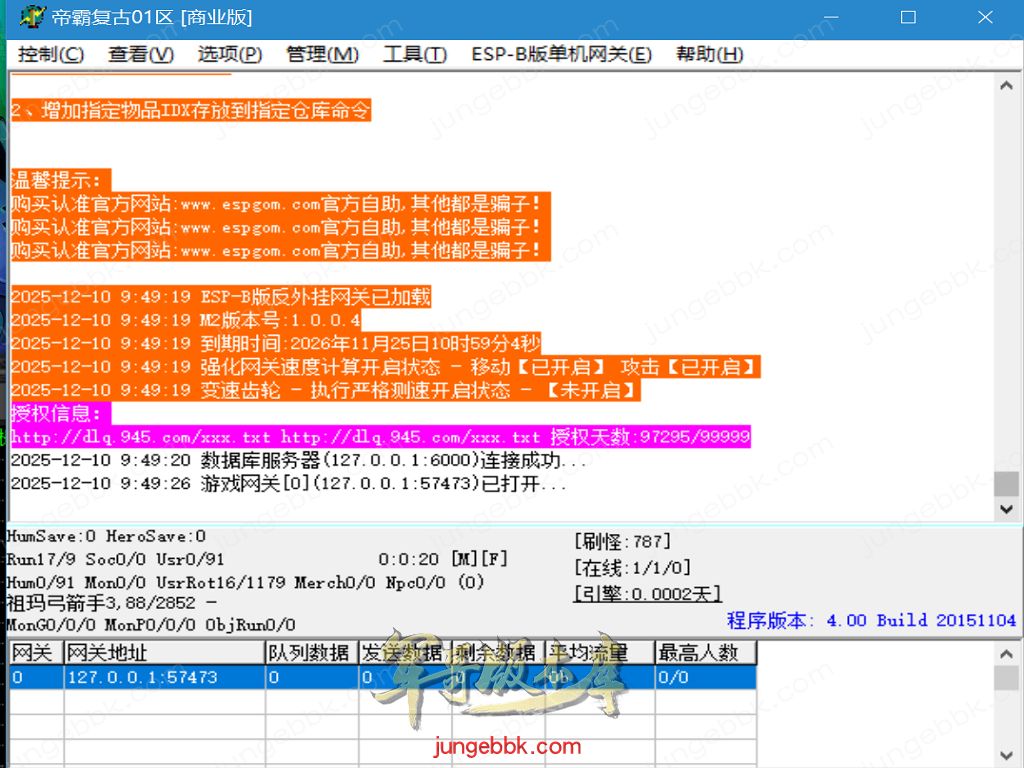Image resolution: width=1024 pixels, height=768 pixels.
Task: Open the 控制(C) menu
Action: click(51, 54)
